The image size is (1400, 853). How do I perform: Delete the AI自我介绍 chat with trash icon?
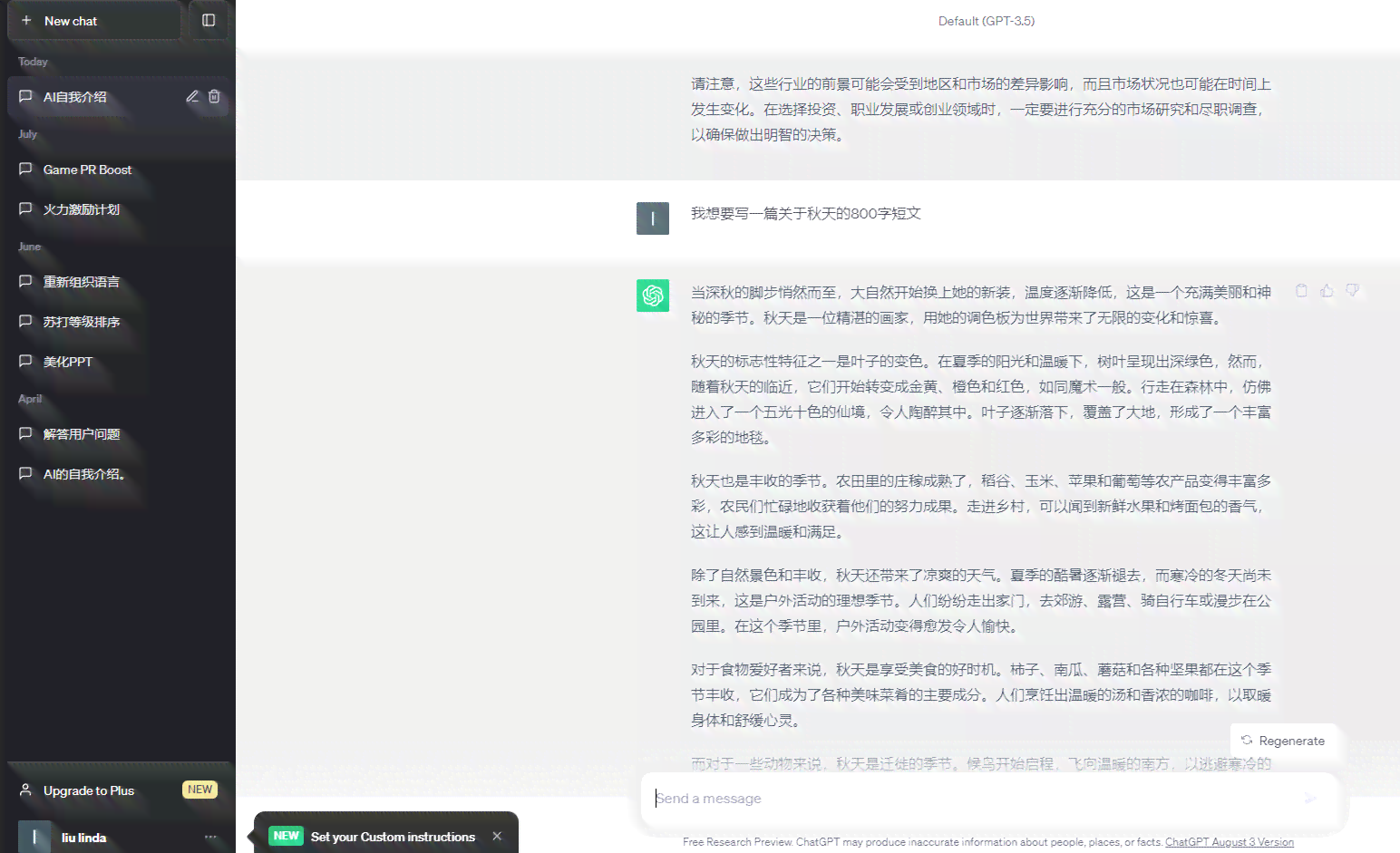pyautogui.click(x=214, y=97)
